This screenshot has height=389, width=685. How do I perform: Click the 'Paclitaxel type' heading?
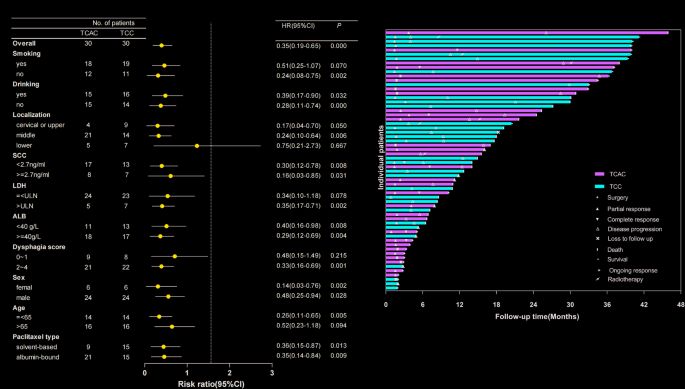[36, 337]
